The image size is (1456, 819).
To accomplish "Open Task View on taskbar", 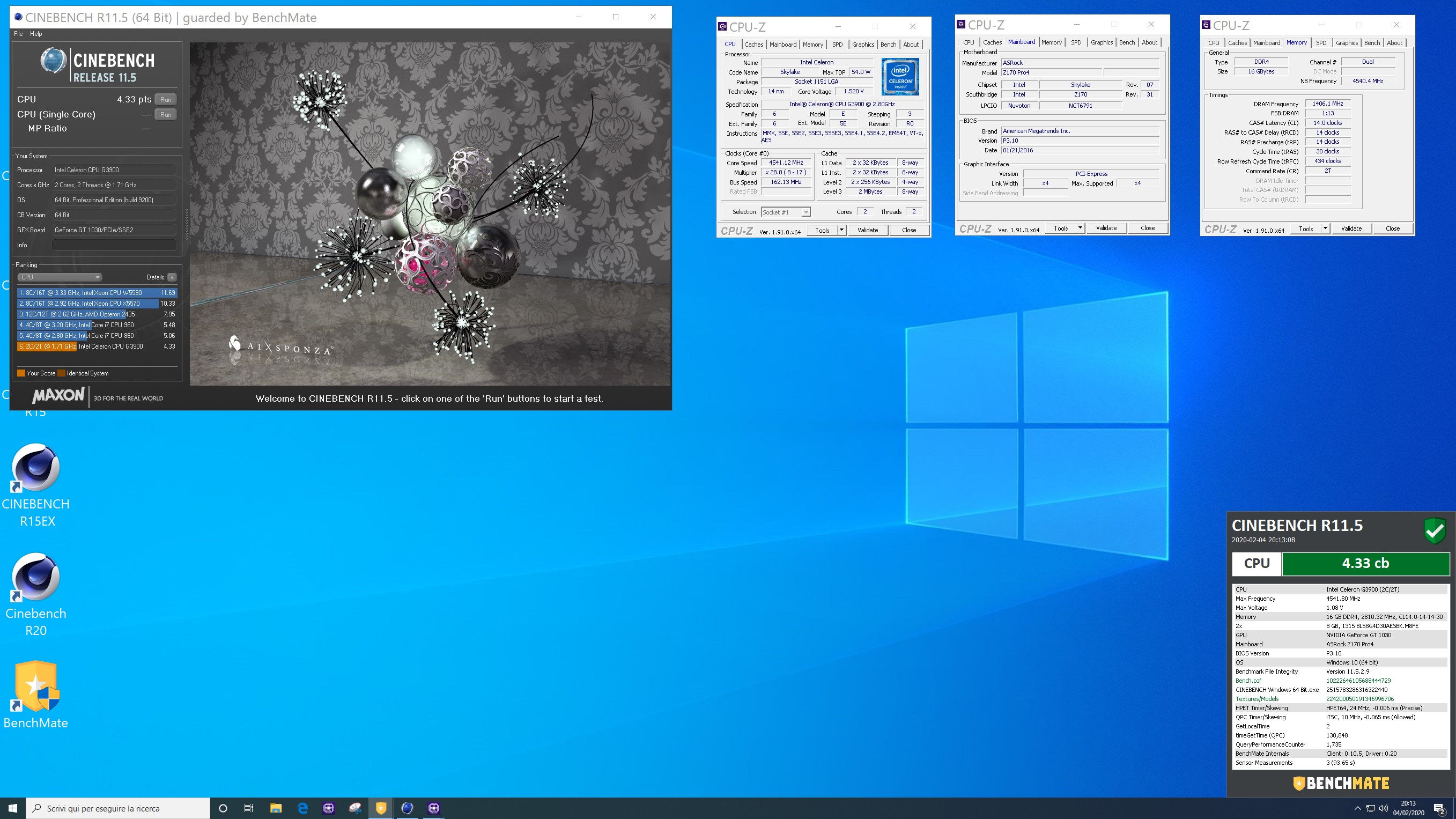I will click(x=249, y=808).
